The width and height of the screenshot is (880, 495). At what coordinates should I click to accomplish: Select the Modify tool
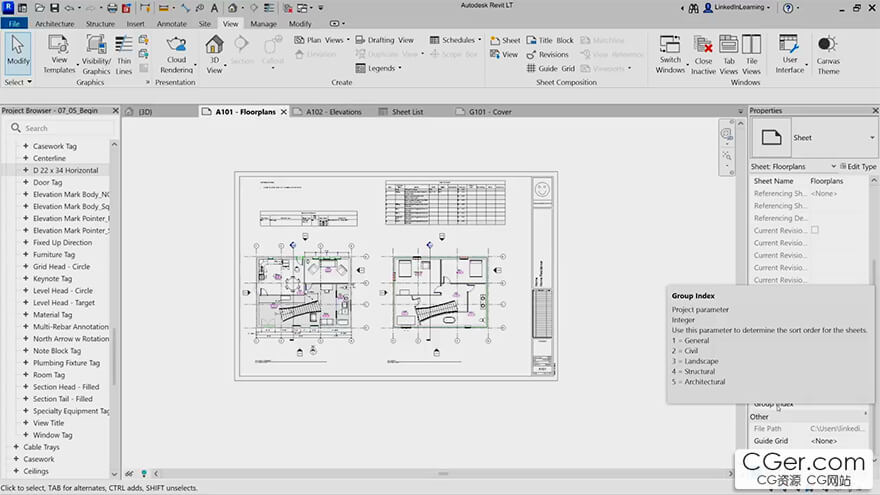(18, 53)
